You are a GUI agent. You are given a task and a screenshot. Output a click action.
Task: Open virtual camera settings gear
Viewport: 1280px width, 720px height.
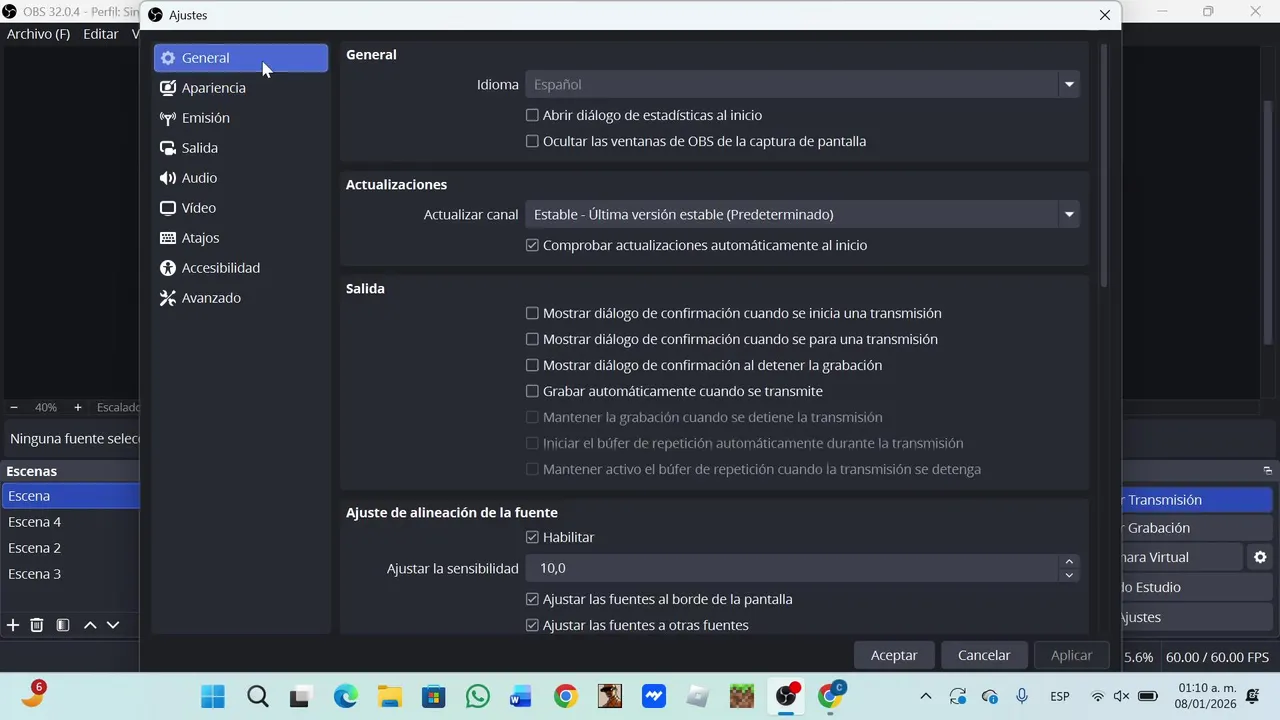point(1260,557)
